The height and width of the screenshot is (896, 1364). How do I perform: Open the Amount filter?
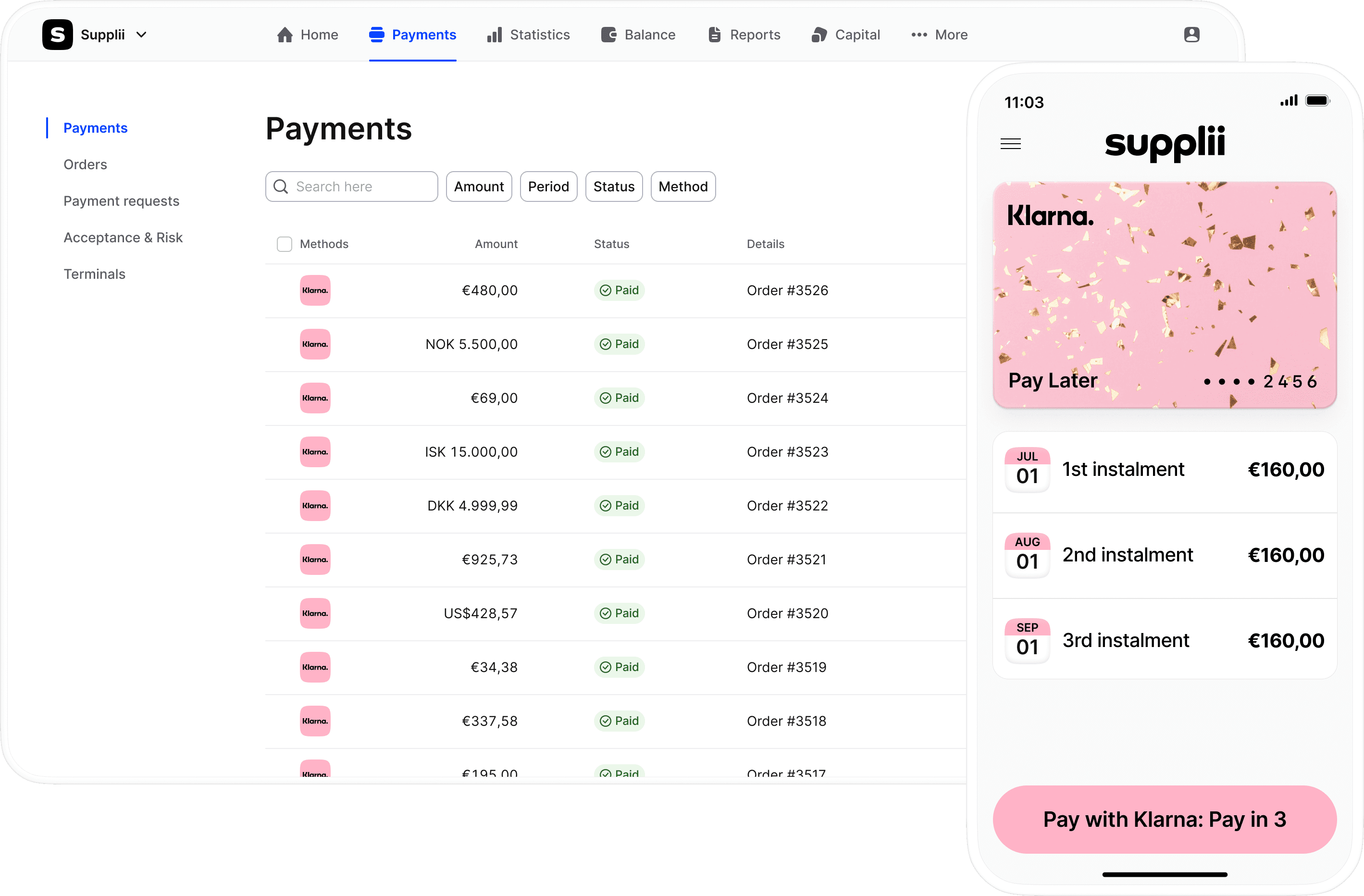coord(479,187)
